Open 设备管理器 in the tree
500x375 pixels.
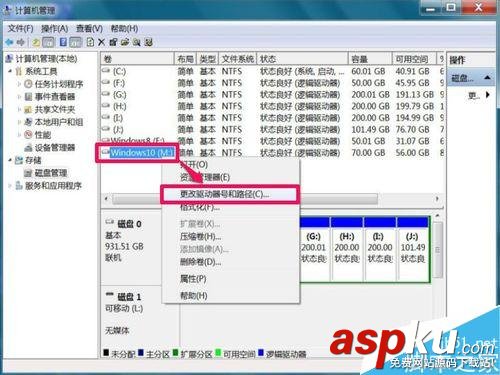55,147
